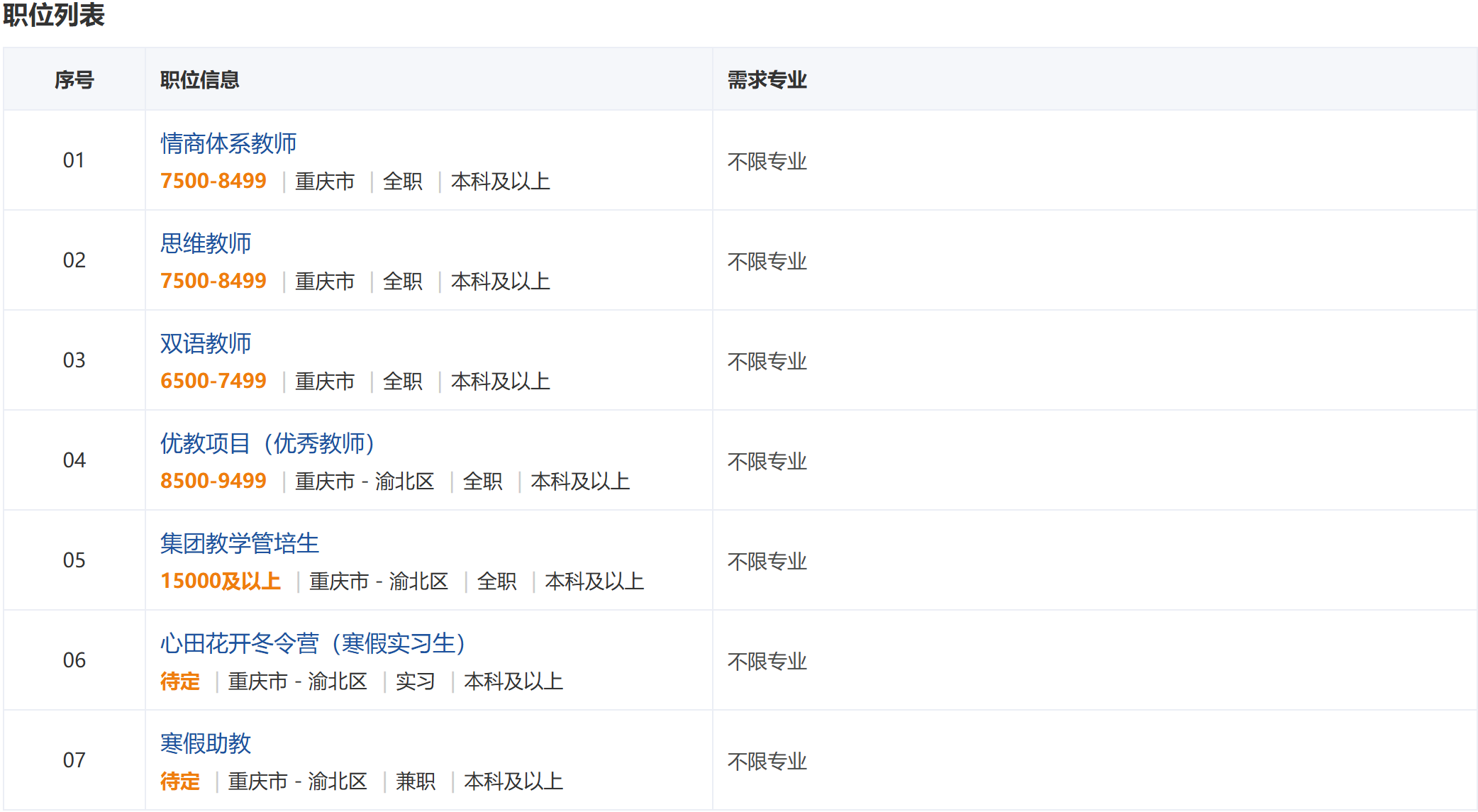Open the 思维教师 job link
Screen dimensions: 1478x812
tap(206, 243)
